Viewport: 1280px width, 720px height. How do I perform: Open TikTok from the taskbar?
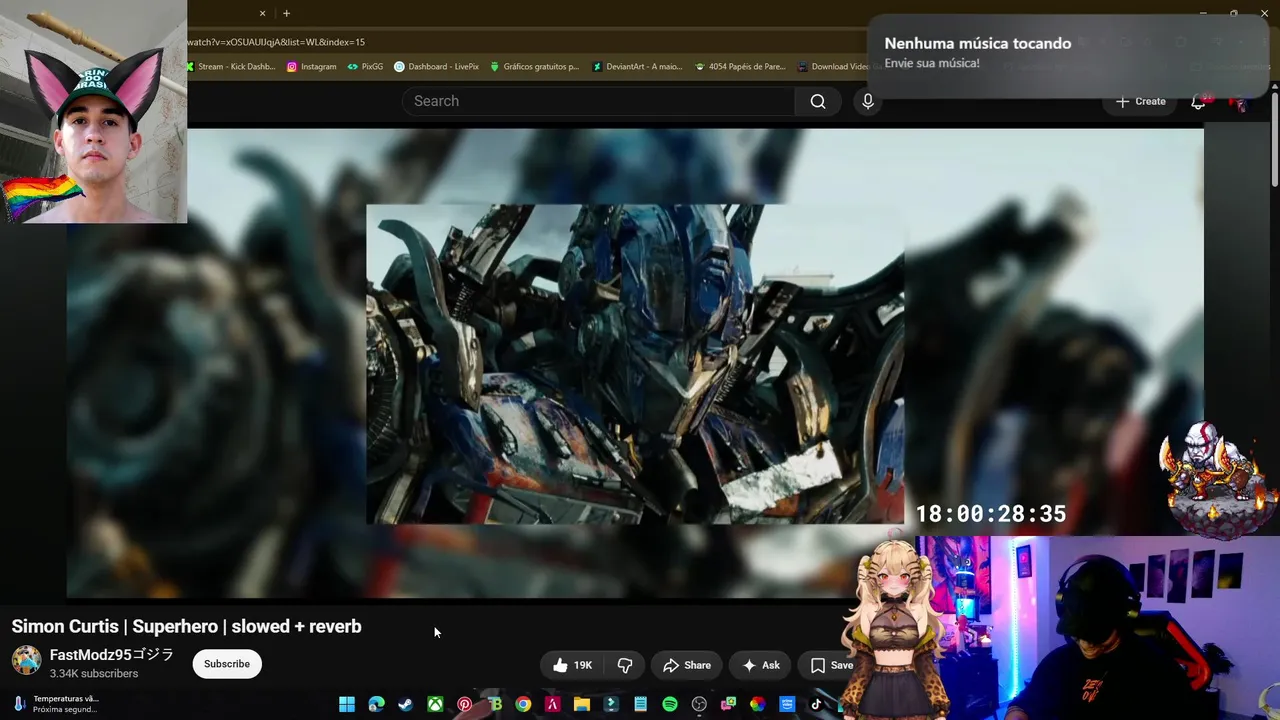pos(816,704)
